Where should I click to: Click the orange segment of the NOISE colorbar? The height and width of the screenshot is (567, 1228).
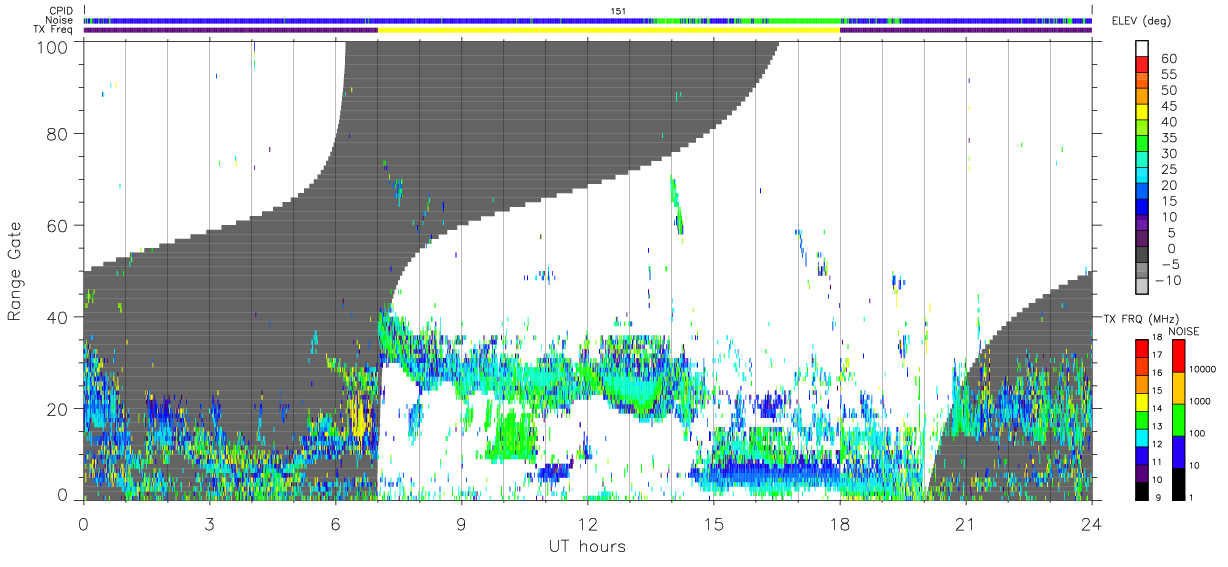(x=1179, y=387)
